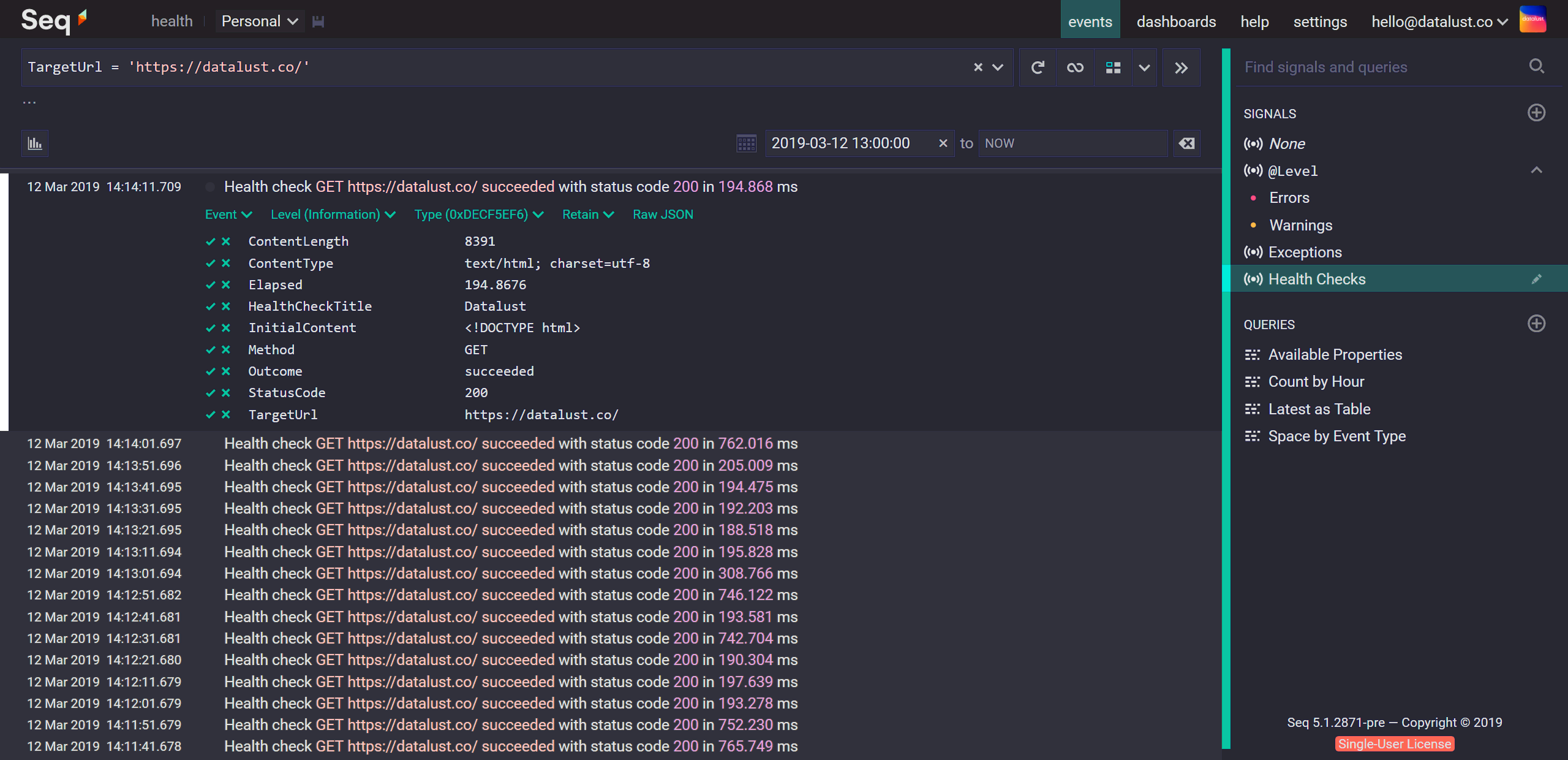
Task: Click the search magnifier in signals panel
Action: 1536,66
